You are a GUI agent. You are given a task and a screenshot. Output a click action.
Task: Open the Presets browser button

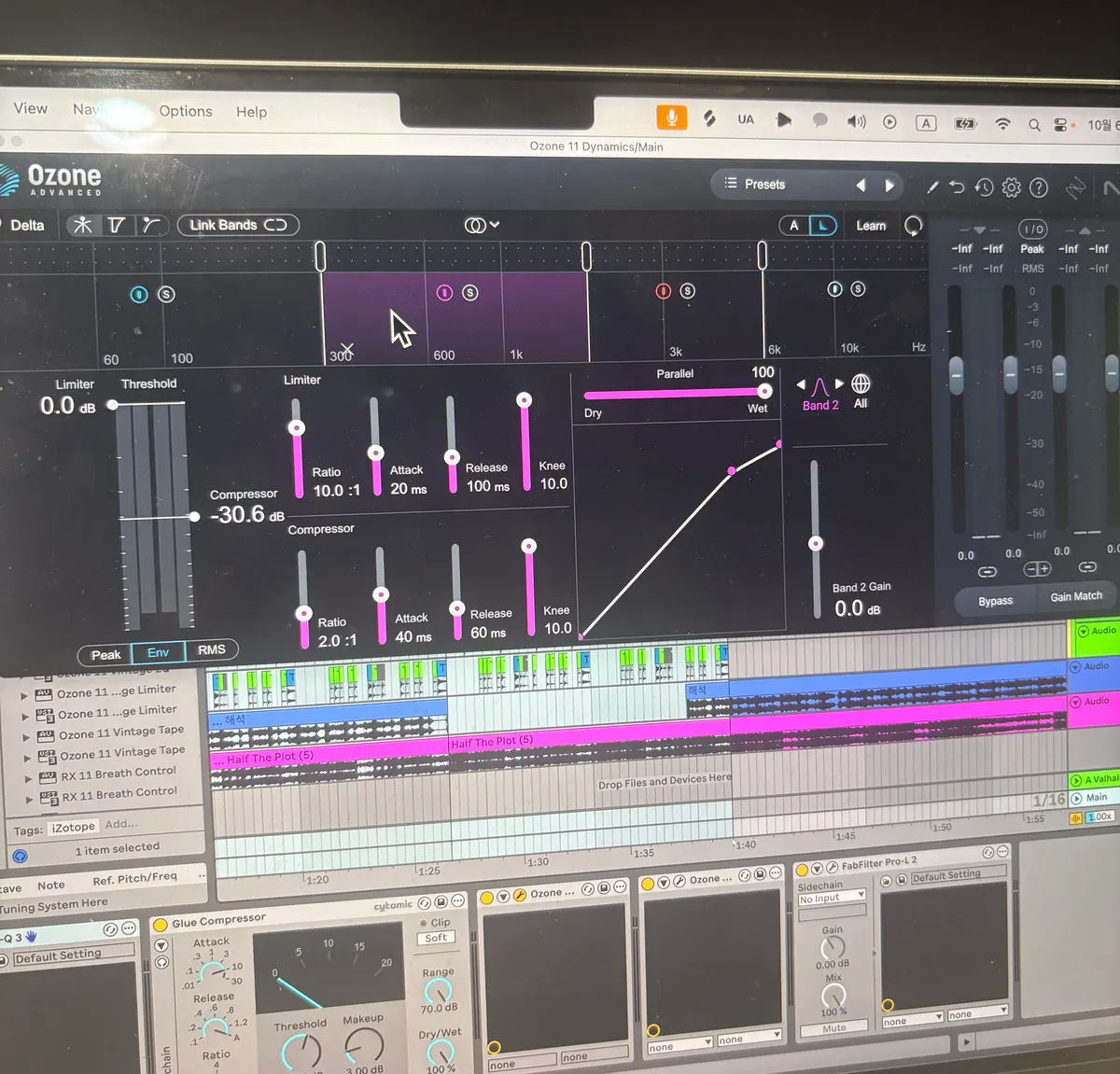pos(754,184)
